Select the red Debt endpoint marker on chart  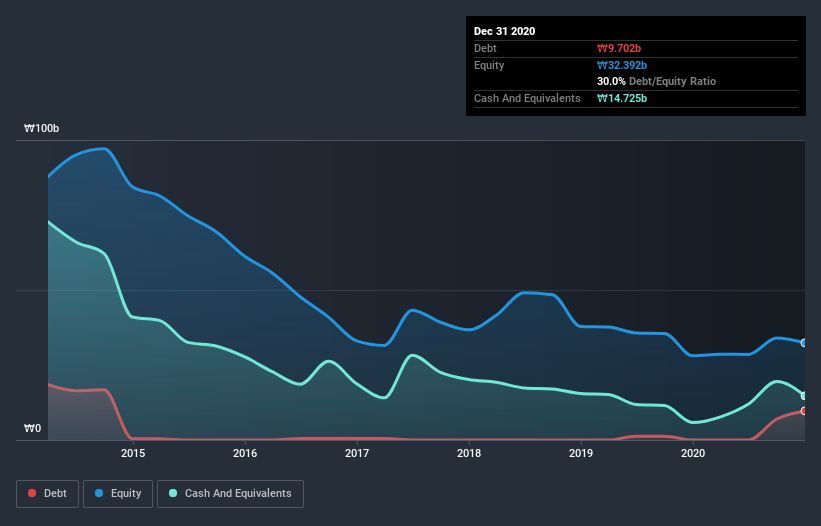[804, 411]
